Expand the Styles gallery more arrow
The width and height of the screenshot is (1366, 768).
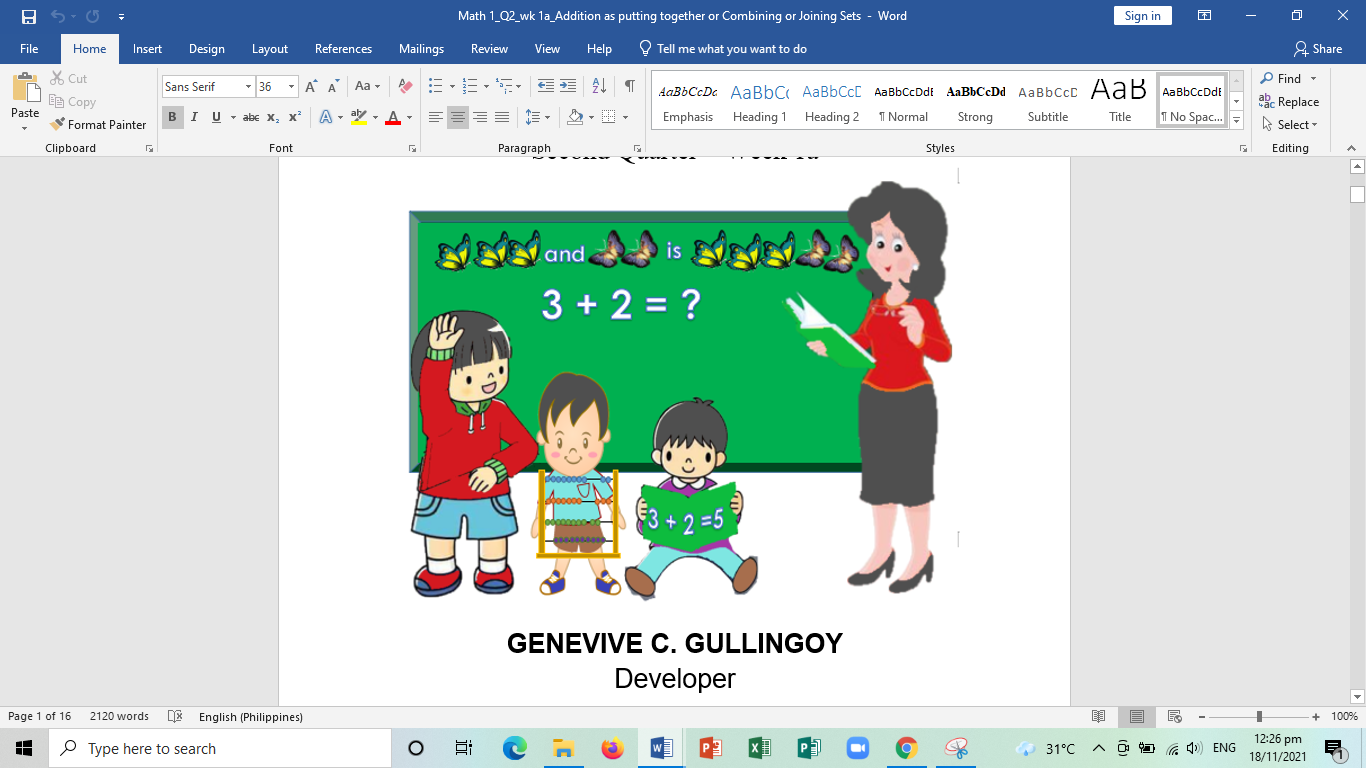point(1237,121)
